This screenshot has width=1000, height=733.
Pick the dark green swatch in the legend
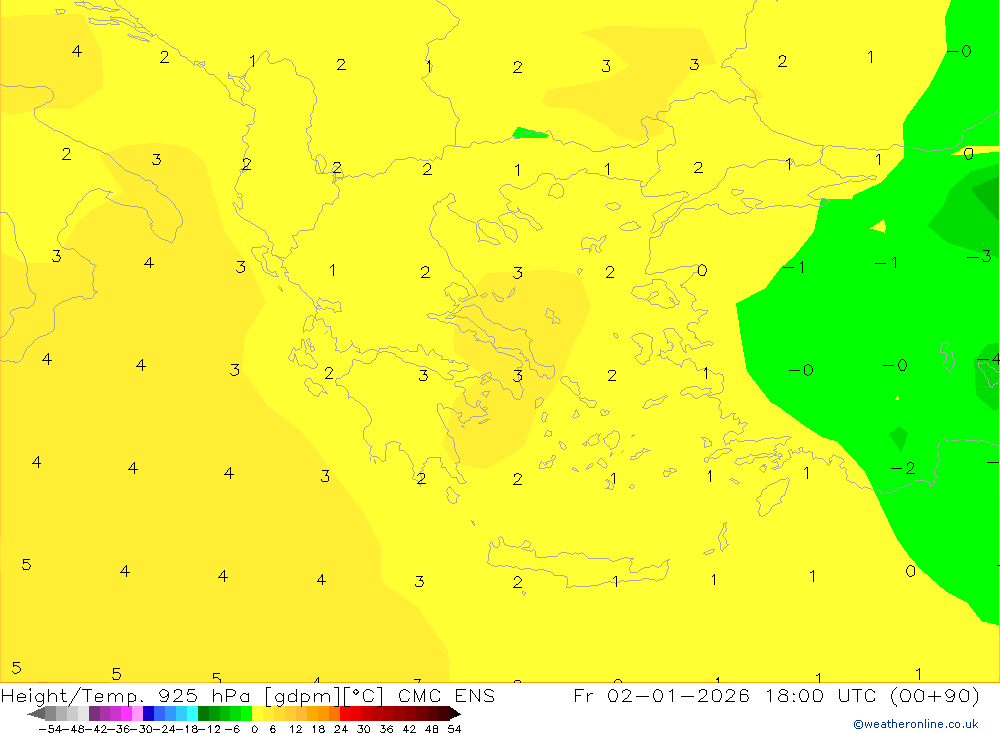(203, 713)
